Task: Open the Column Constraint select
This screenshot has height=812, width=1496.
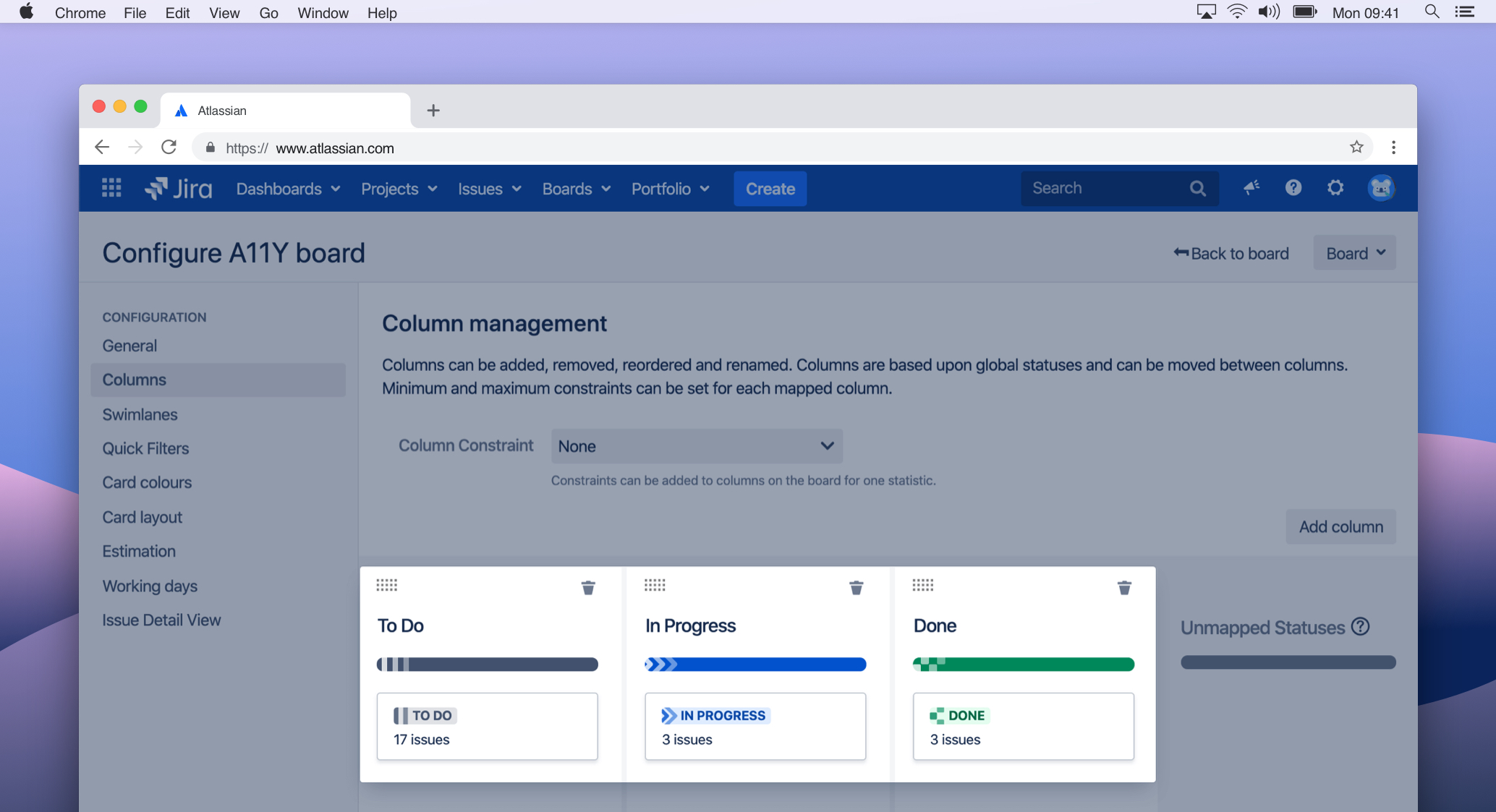Action: point(697,446)
